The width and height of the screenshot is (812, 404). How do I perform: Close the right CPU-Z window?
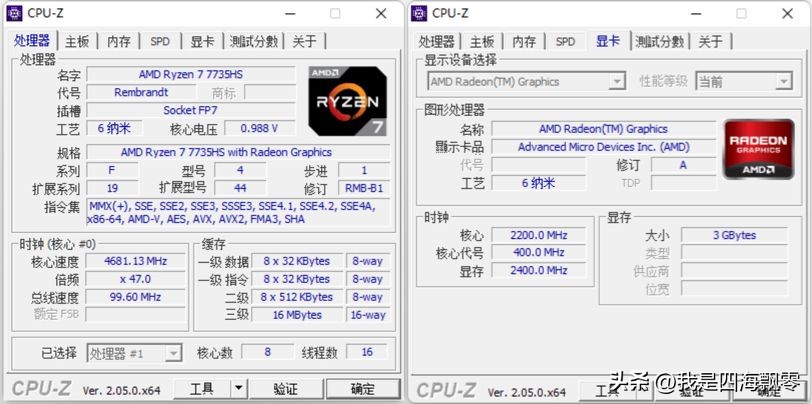coord(787,13)
